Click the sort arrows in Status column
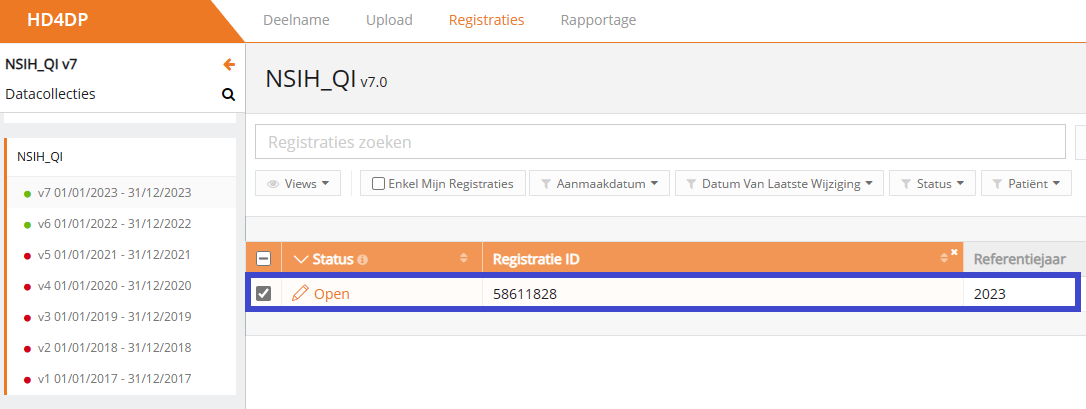 point(463,259)
